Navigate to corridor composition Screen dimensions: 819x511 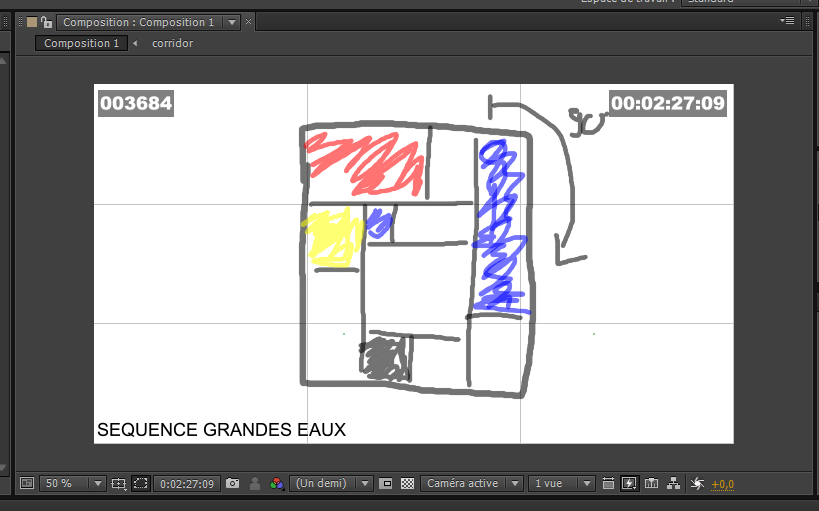click(x=172, y=43)
